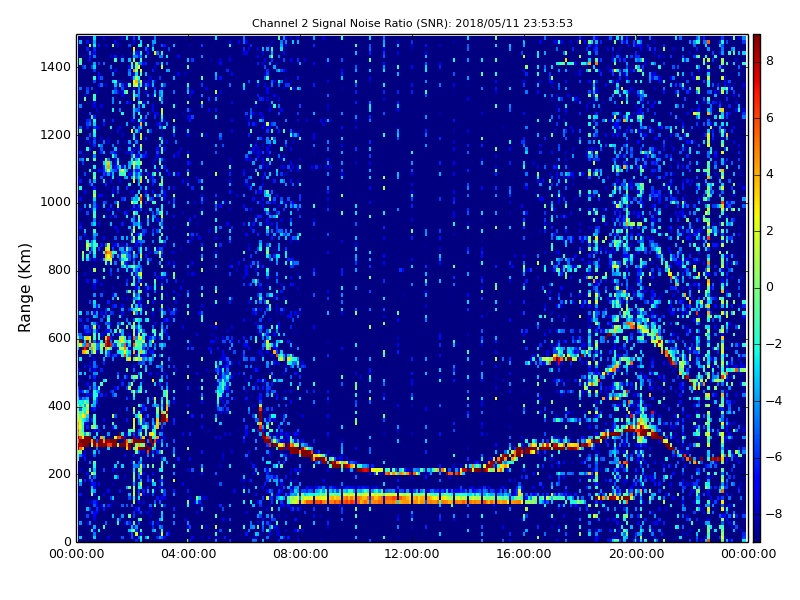Click the 16:00:00 time axis label

pos(524,554)
